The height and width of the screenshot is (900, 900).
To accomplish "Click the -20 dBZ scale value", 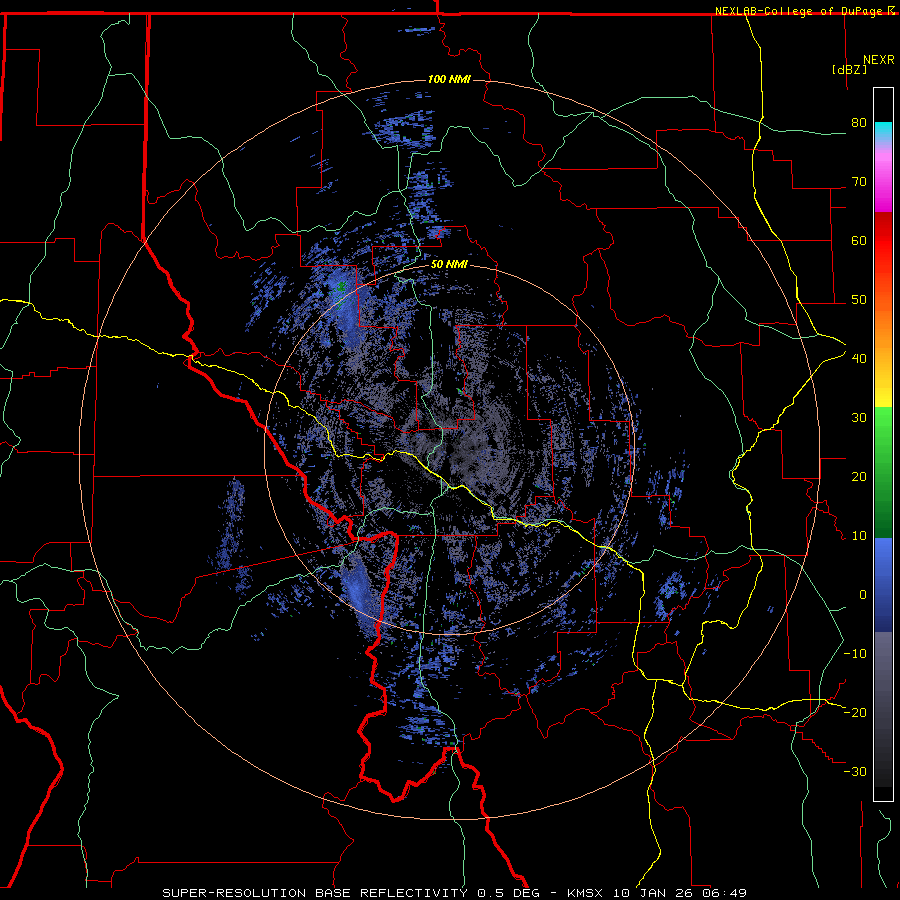I will [855, 713].
